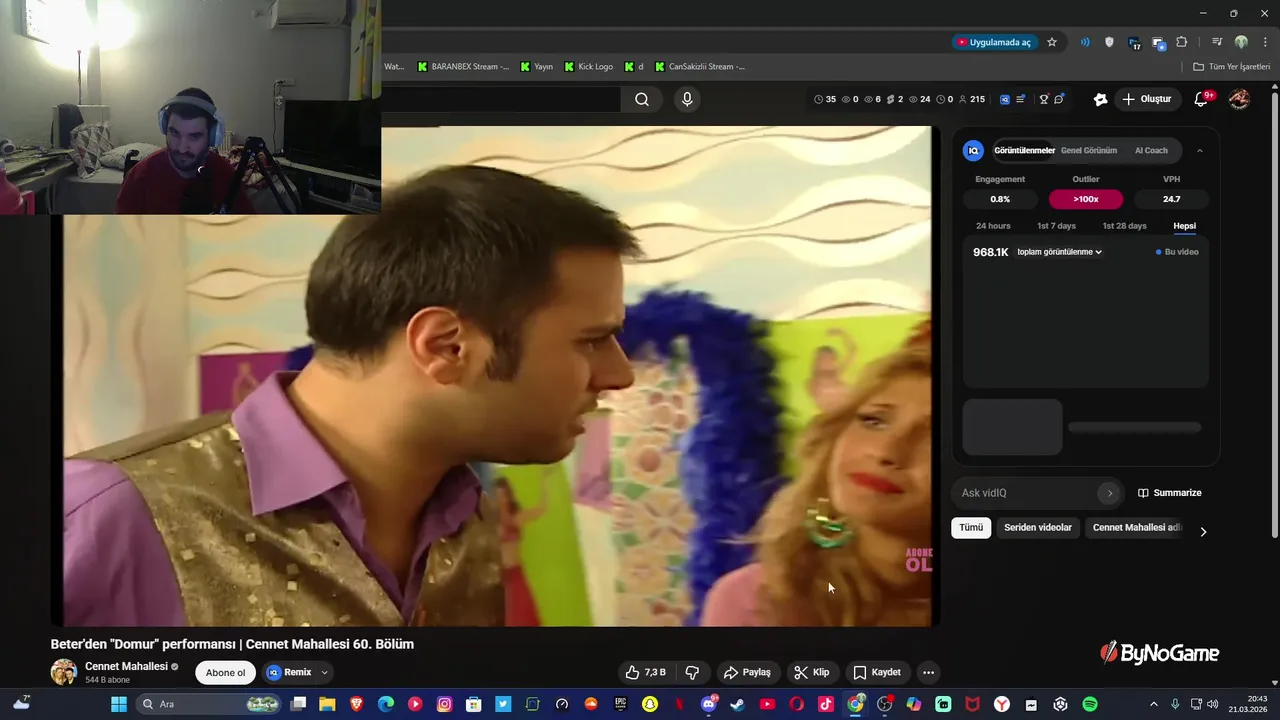The width and height of the screenshot is (1280, 720).
Task: Open BARANBEX Stream bookmark
Action: (x=463, y=66)
